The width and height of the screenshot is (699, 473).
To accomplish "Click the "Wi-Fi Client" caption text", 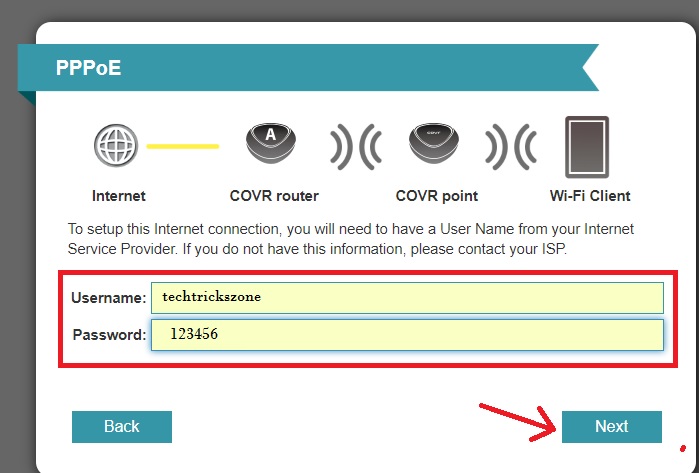I will [x=590, y=196].
